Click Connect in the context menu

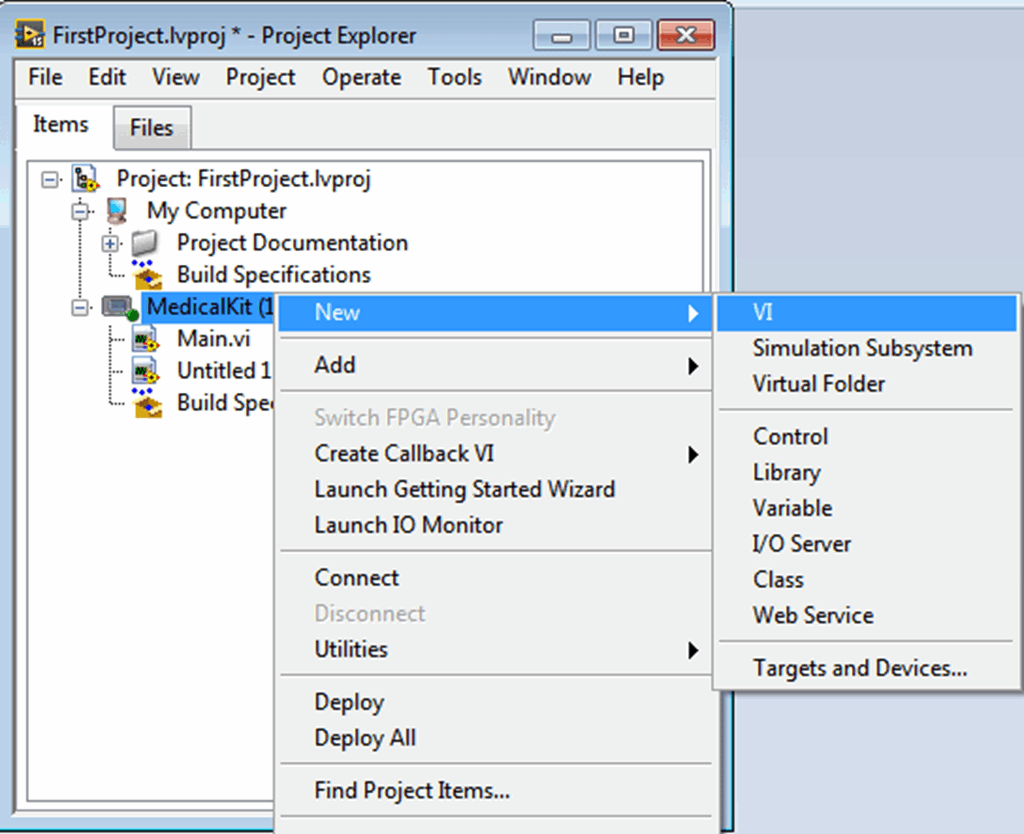pyautogui.click(x=356, y=577)
